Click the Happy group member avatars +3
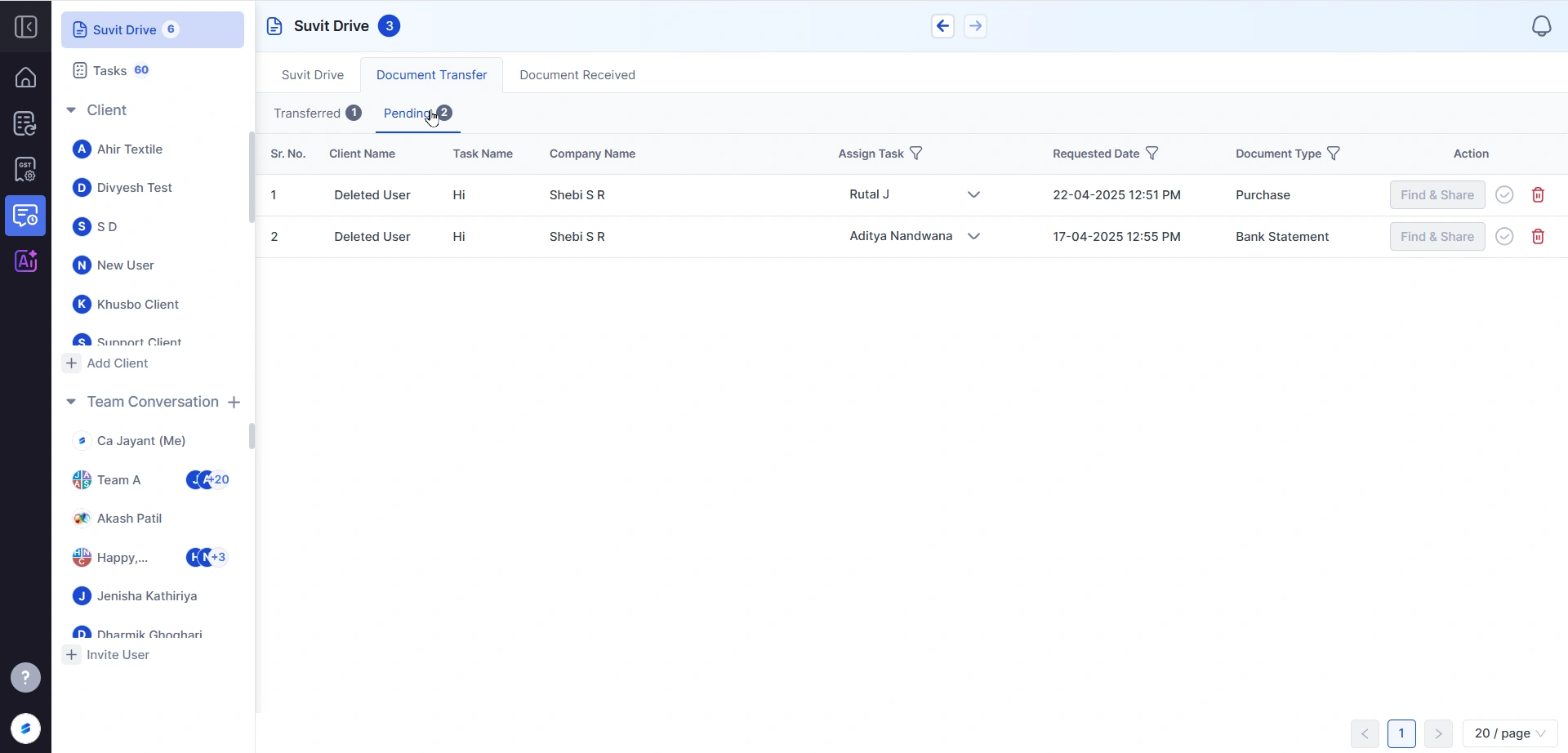 tap(208, 558)
